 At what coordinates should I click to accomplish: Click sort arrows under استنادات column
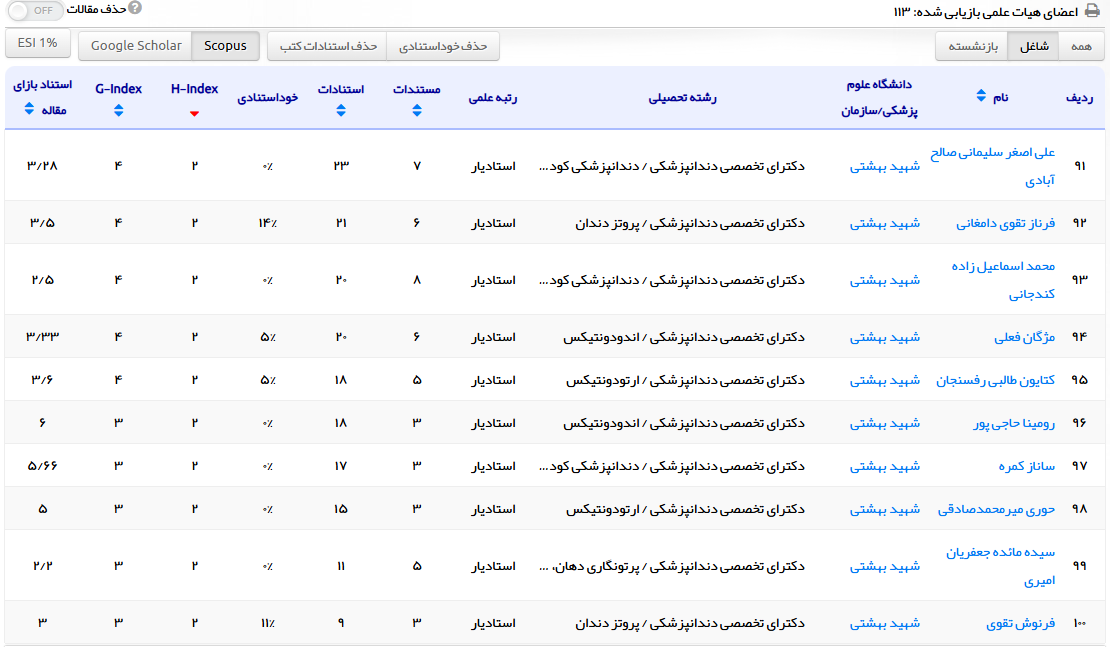coord(341,111)
